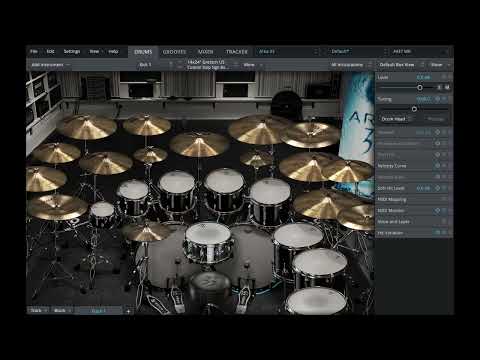Screen dimensions: 480x360
Task: Switch to the GROOVES tab
Action: click(x=174, y=52)
